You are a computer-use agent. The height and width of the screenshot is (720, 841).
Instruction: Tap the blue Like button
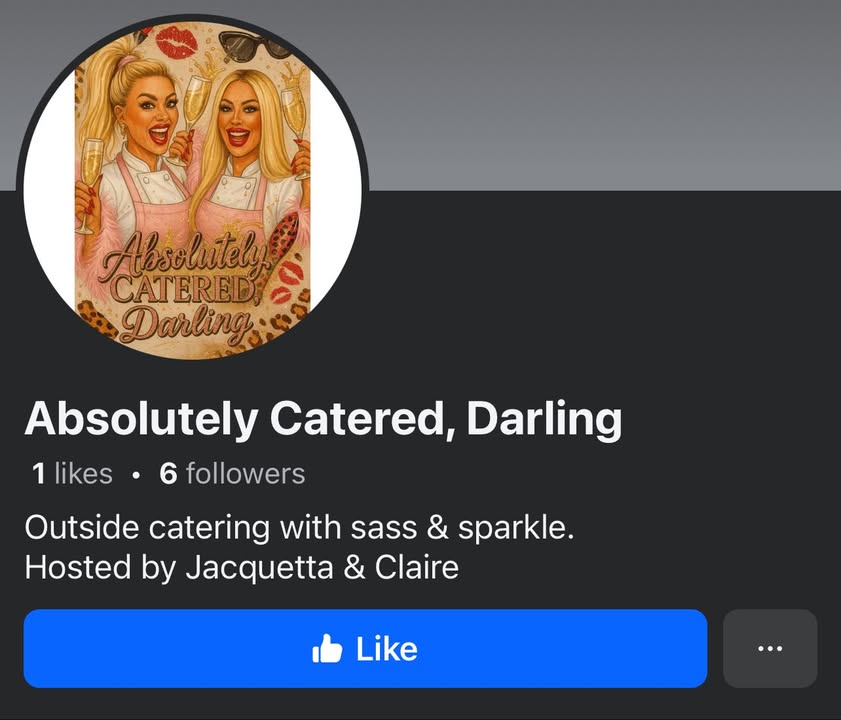pyautogui.click(x=365, y=648)
